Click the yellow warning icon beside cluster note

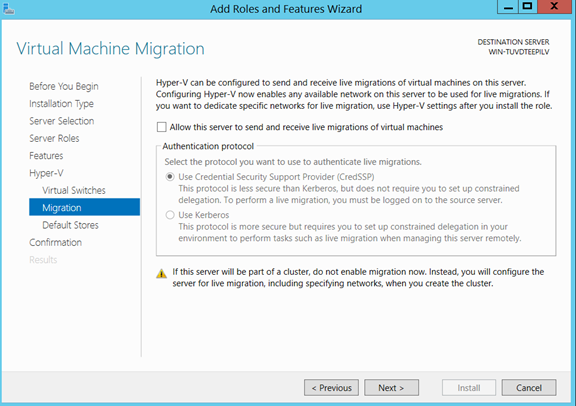[x=161, y=274]
